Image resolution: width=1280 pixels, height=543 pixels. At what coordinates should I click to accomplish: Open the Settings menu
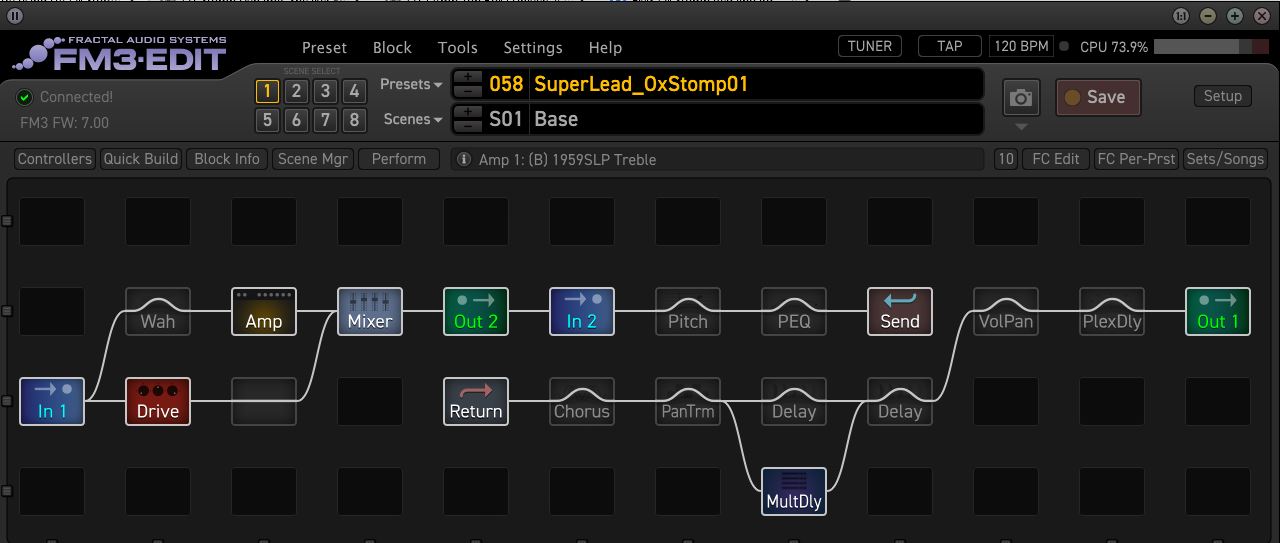coord(532,47)
